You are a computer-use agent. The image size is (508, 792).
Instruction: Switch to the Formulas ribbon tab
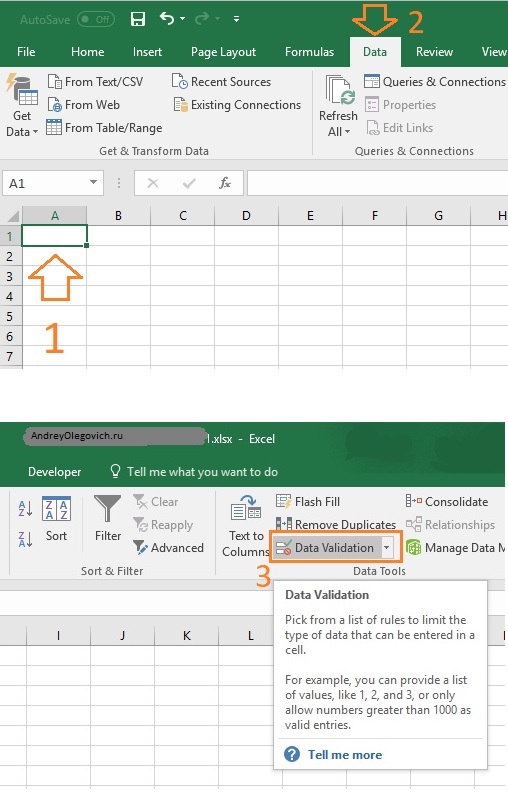(309, 52)
